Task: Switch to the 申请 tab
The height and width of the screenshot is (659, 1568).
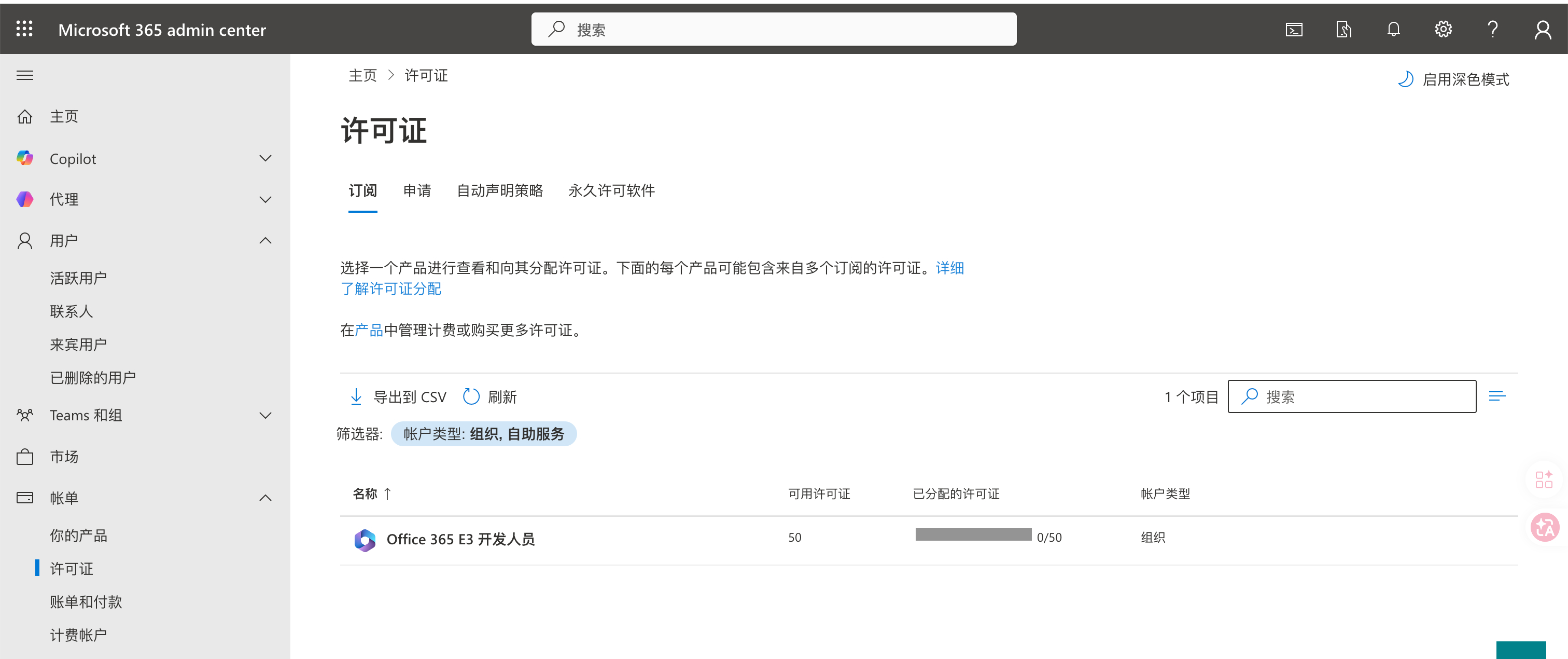Action: coord(417,190)
